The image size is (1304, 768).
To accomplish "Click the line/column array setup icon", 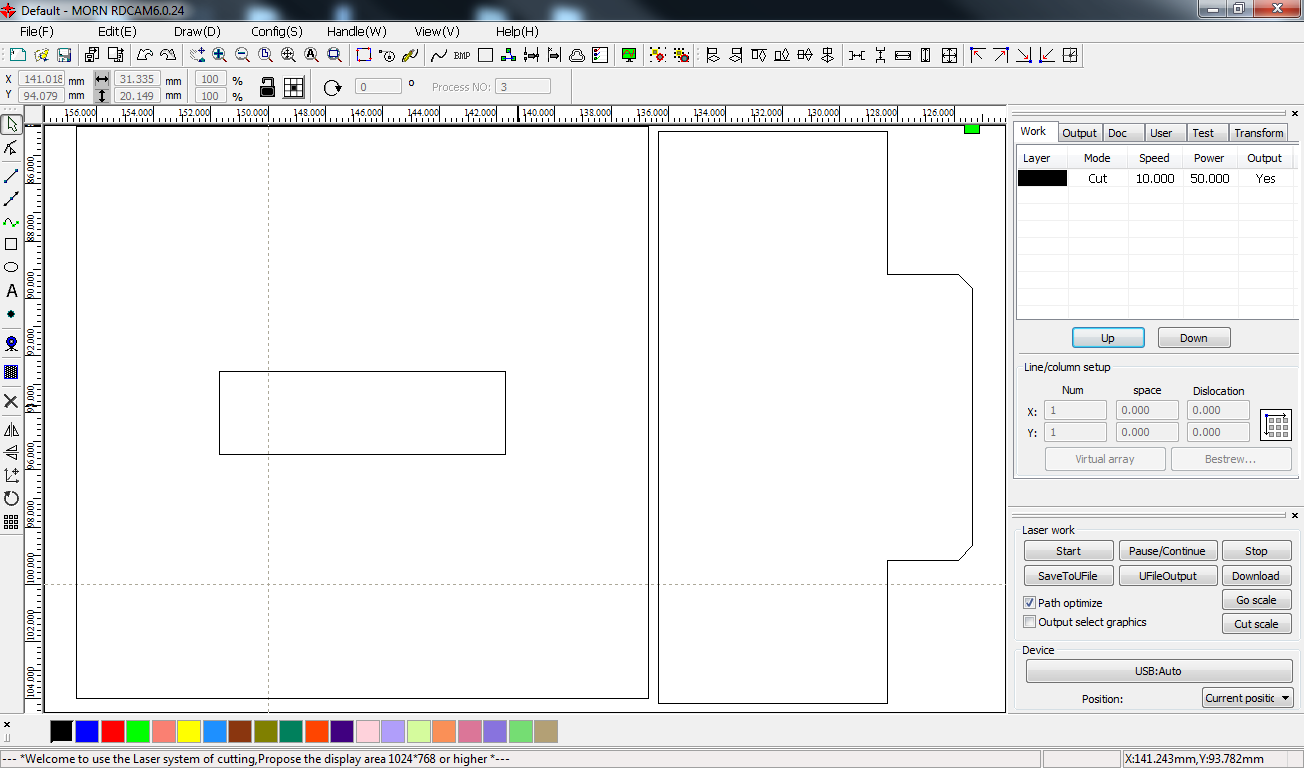I will click(1276, 424).
